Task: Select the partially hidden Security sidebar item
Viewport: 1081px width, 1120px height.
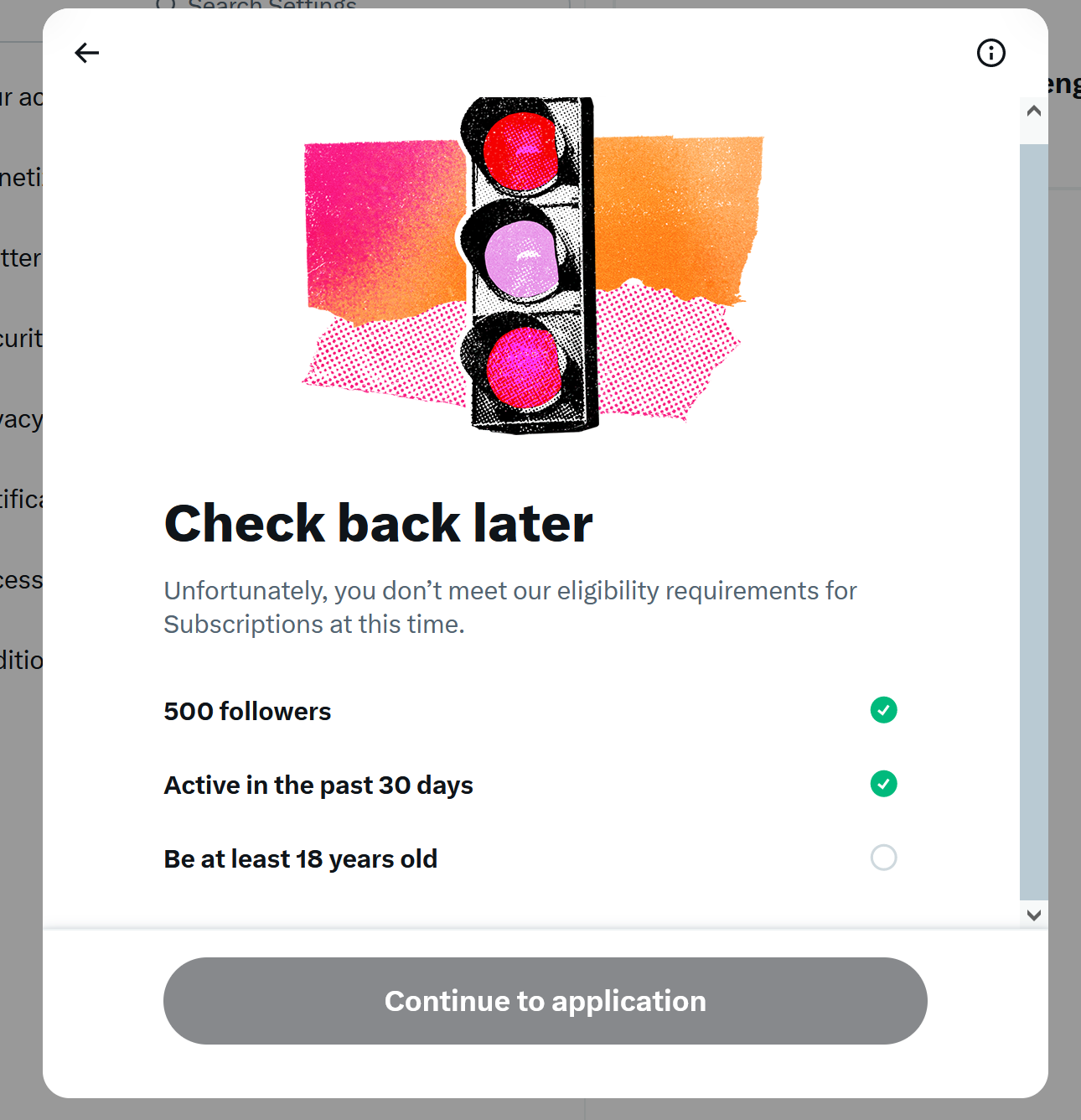Action: click(21, 339)
